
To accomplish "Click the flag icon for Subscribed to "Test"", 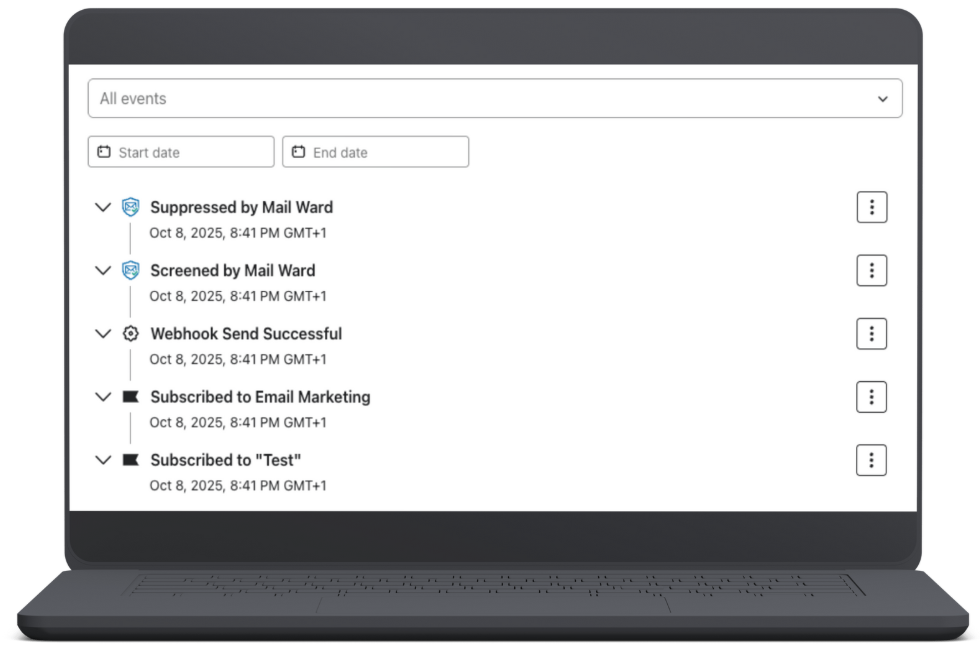I will pyautogui.click(x=130, y=460).
